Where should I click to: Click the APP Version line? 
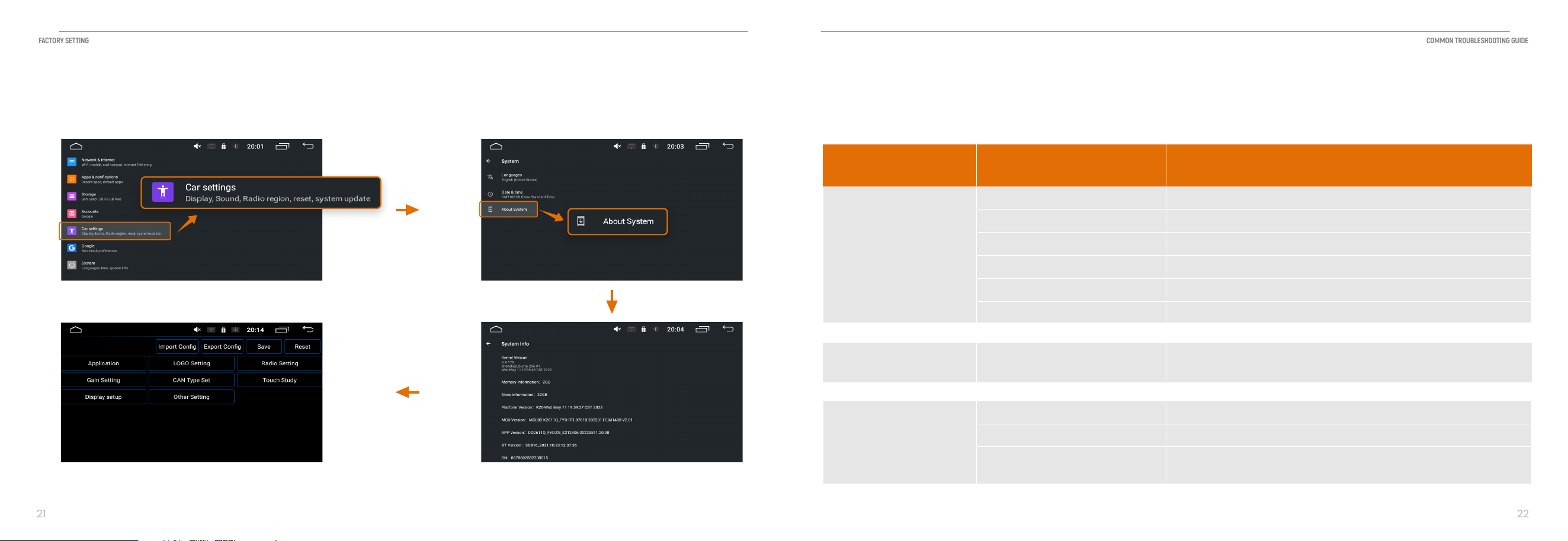coord(555,433)
